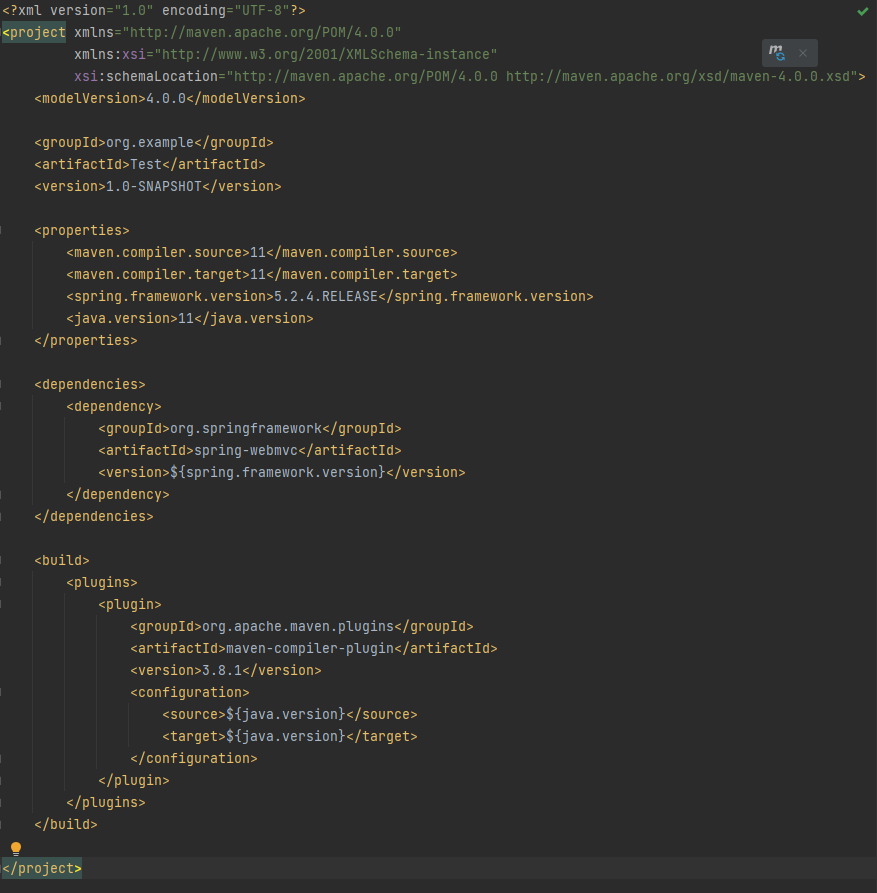Click artifactId spring-webmvc line
The image size is (877, 893).
(250, 450)
